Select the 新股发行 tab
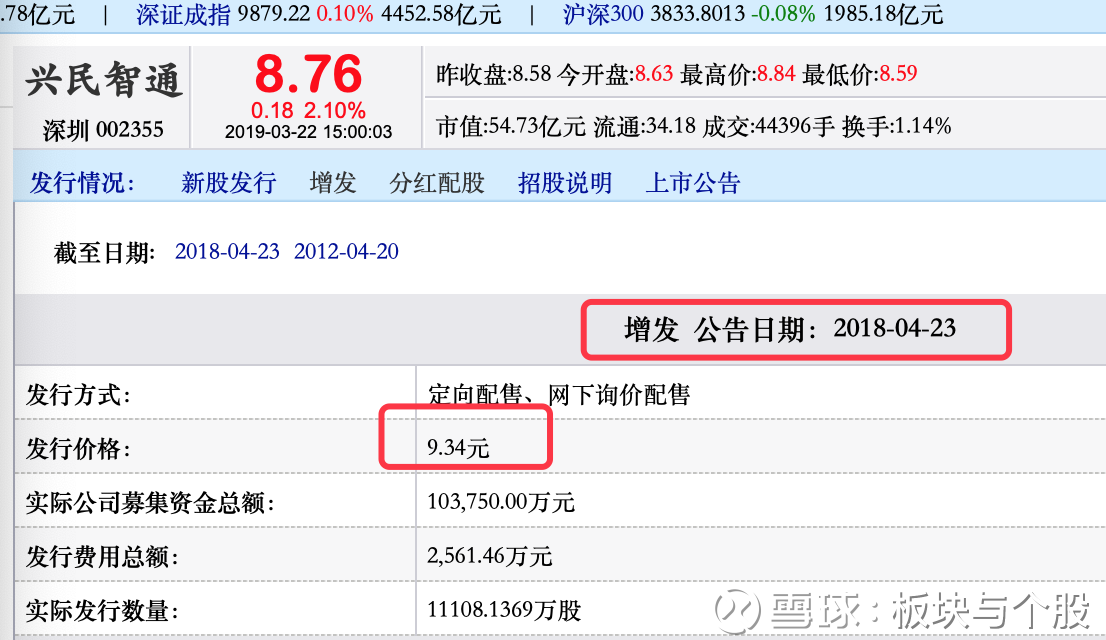 tap(229, 183)
